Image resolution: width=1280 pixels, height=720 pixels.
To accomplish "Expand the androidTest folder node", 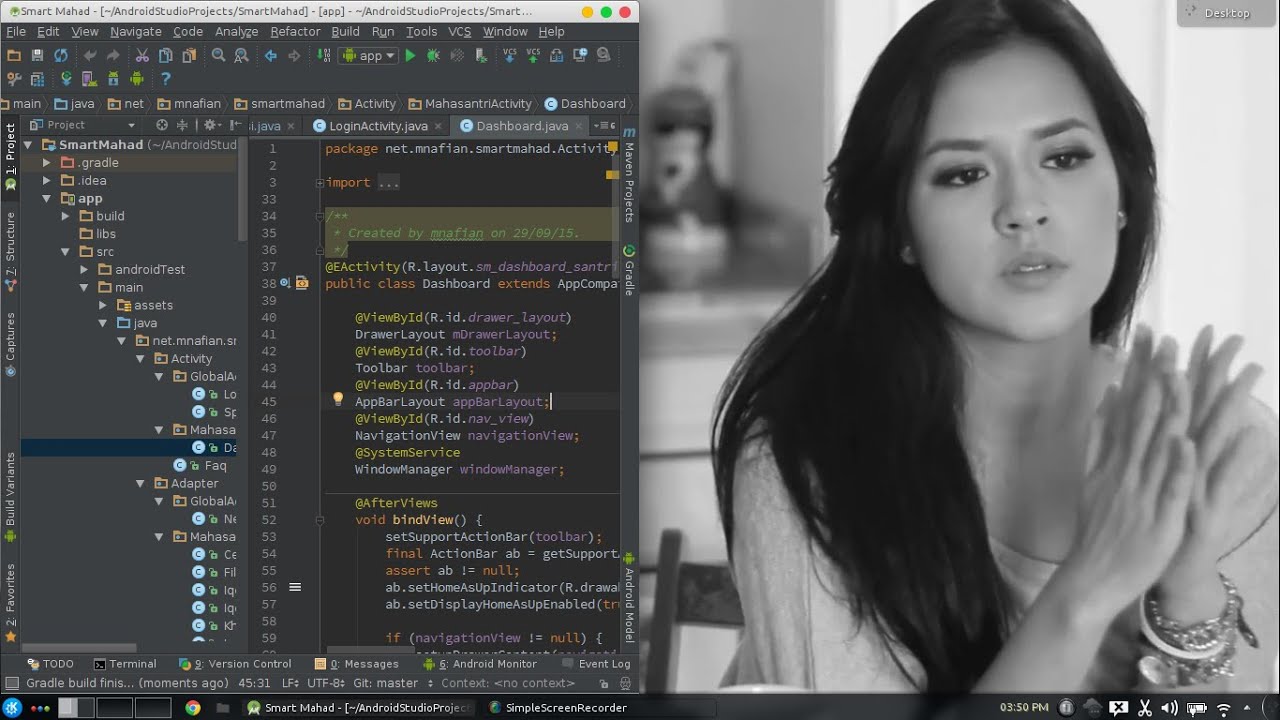I will point(84,270).
